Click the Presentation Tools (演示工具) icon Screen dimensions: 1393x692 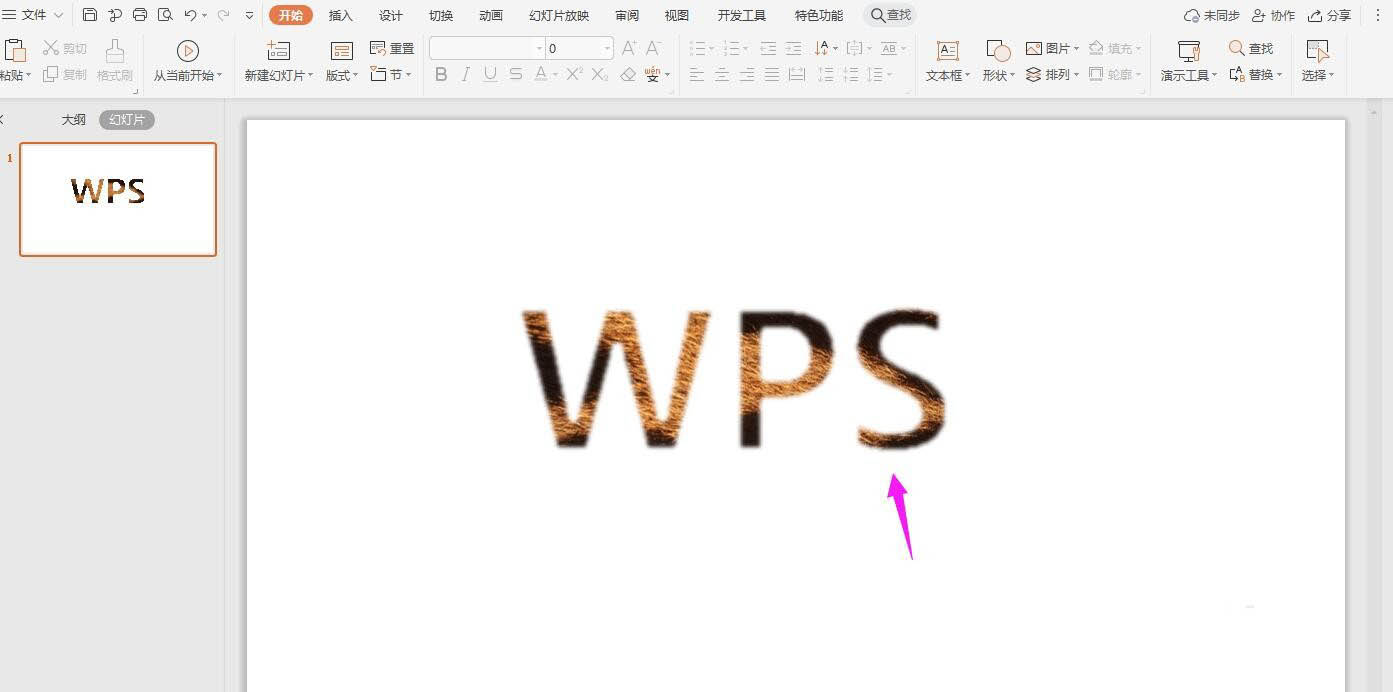tap(1189, 51)
